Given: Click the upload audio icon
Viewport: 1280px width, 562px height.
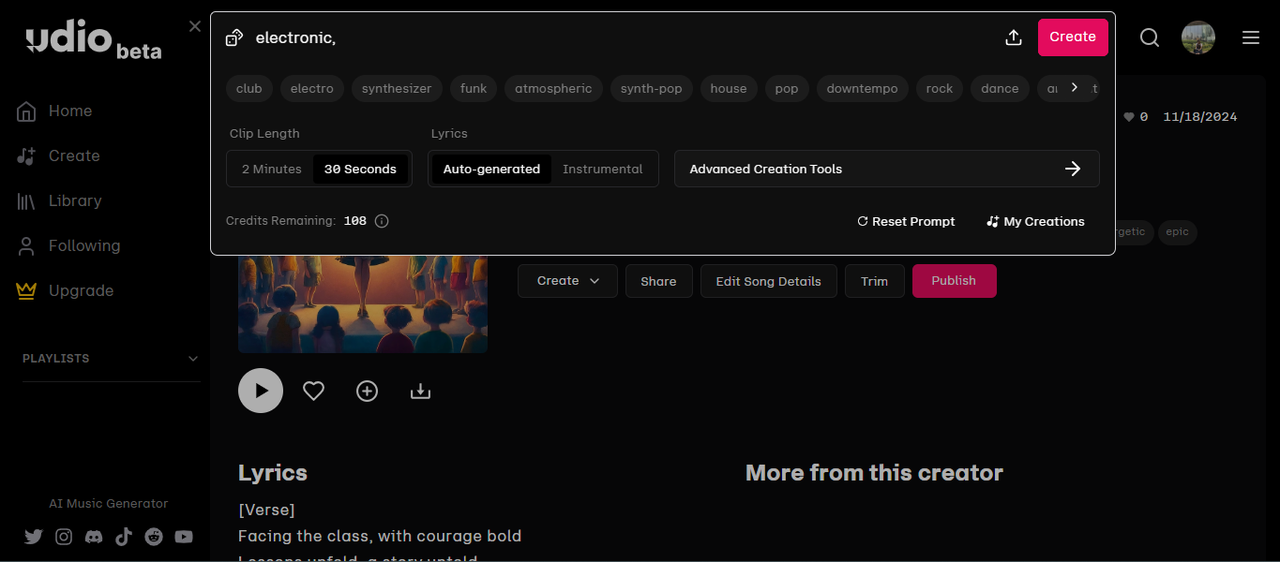Looking at the screenshot, I should point(1013,37).
